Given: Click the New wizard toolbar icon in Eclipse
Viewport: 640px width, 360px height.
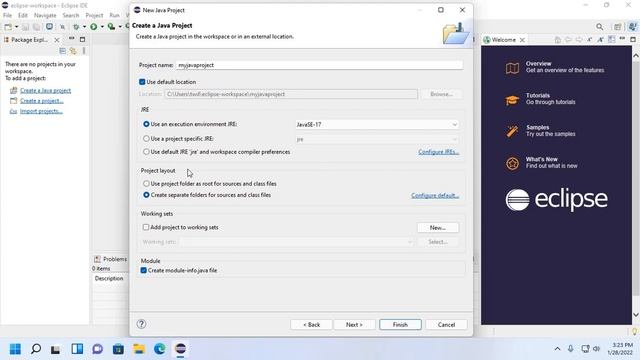Looking at the screenshot, I should point(8,27).
